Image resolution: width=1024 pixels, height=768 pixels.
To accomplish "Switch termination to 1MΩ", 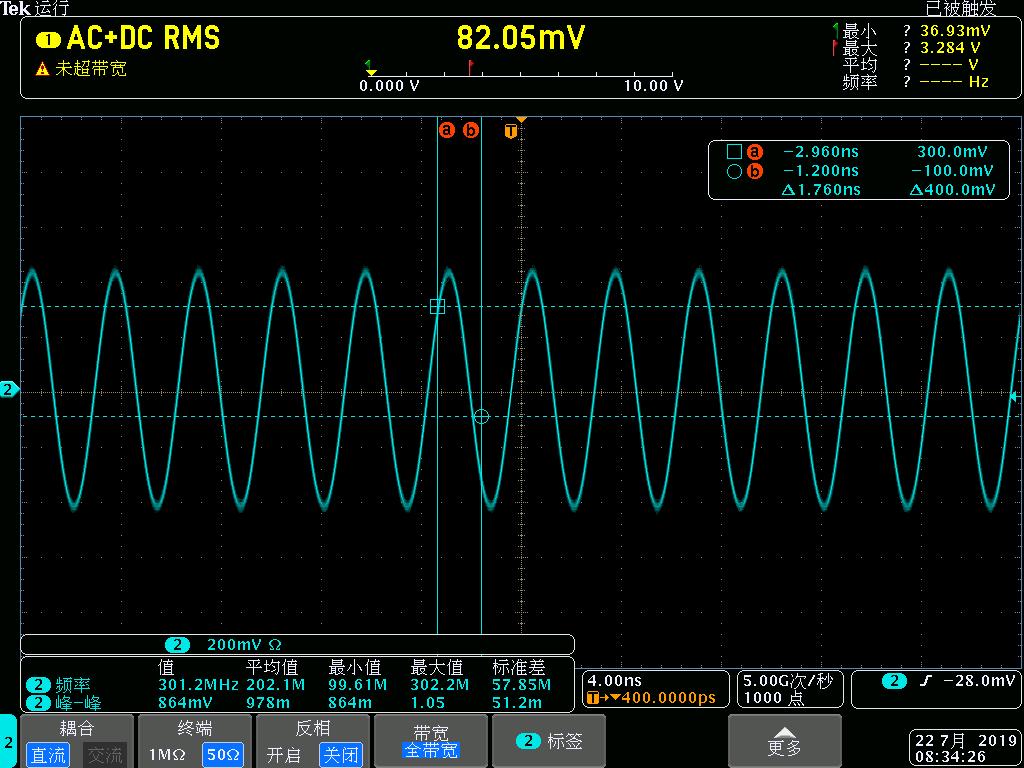I will point(167,755).
